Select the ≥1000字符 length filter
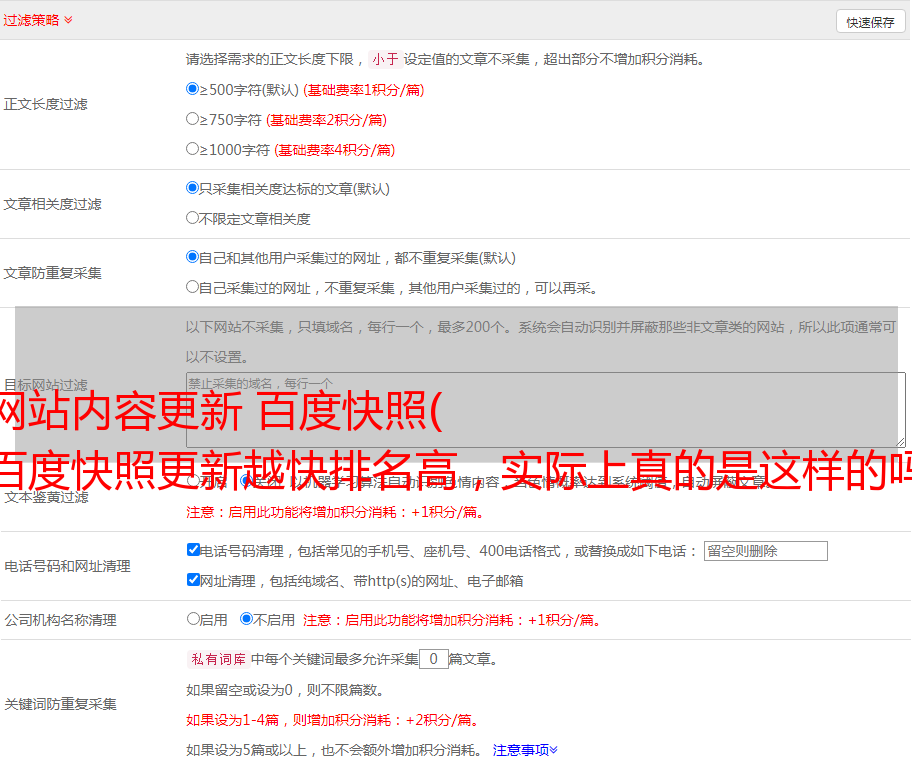The image size is (912, 768). pos(193,149)
